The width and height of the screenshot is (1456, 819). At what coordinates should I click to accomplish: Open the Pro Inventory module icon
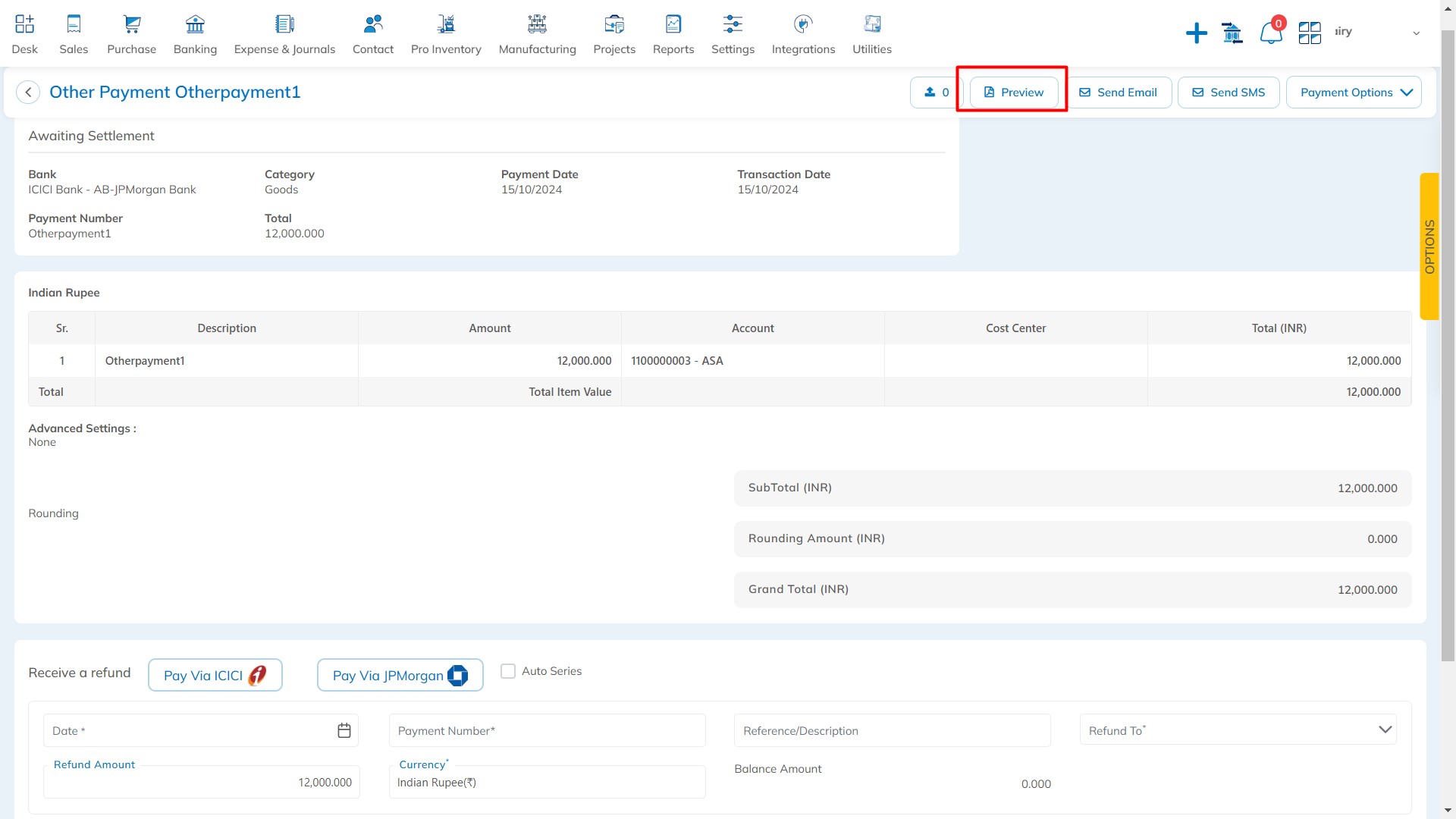click(446, 34)
